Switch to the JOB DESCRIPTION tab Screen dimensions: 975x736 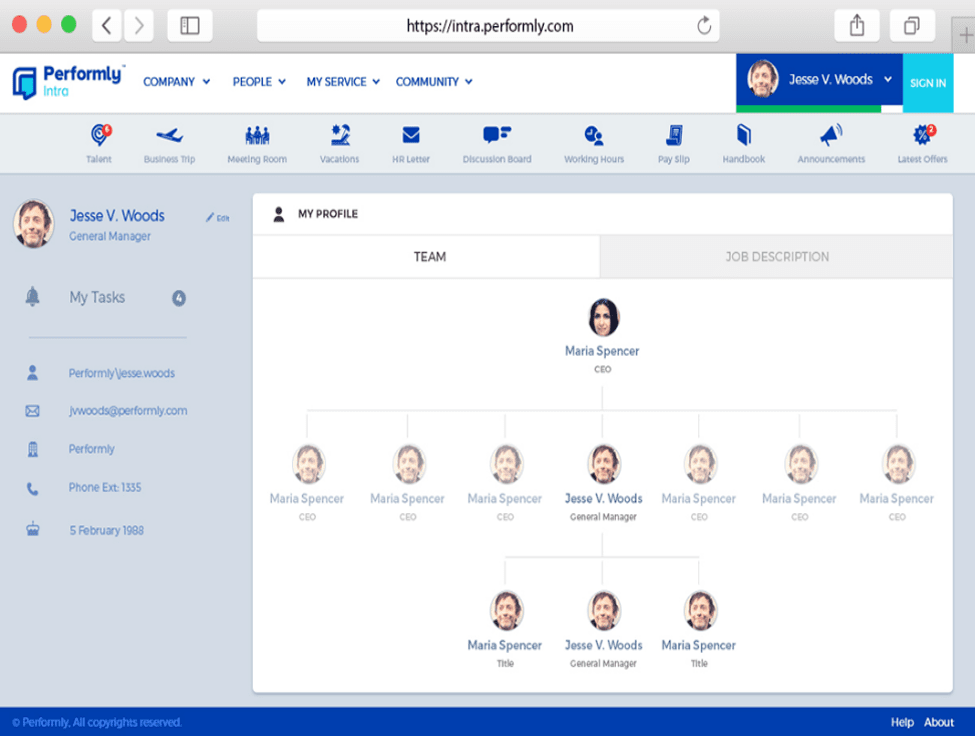(777, 257)
